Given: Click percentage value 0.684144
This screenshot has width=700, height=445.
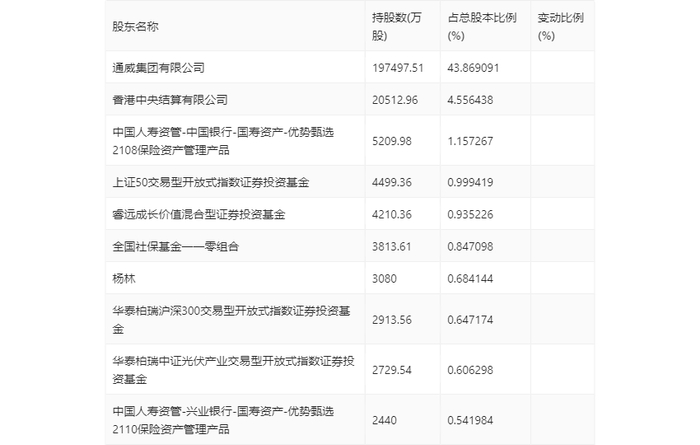Looking at the screenshot, I should tap(471, 279).
